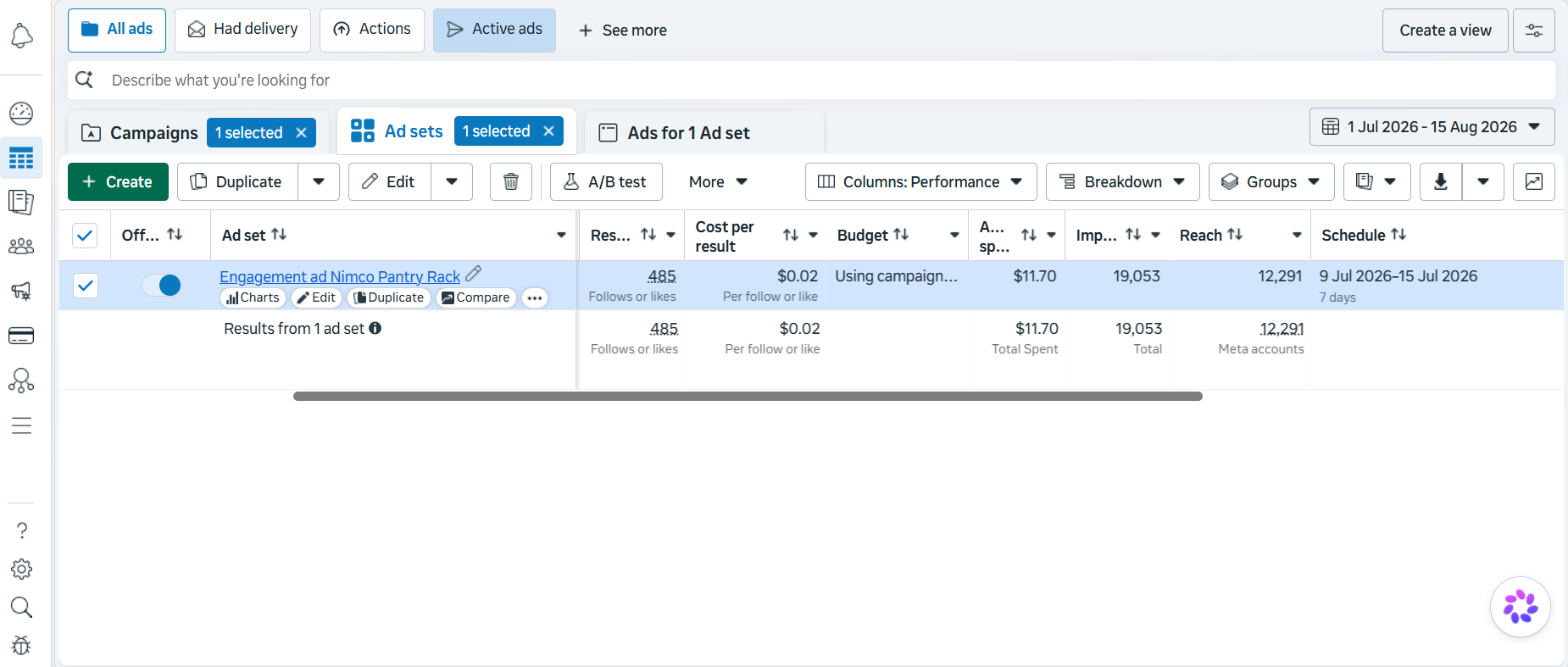Open notifications bell in sidebar
Screen dimensions: 1568x667
[21, 36]
